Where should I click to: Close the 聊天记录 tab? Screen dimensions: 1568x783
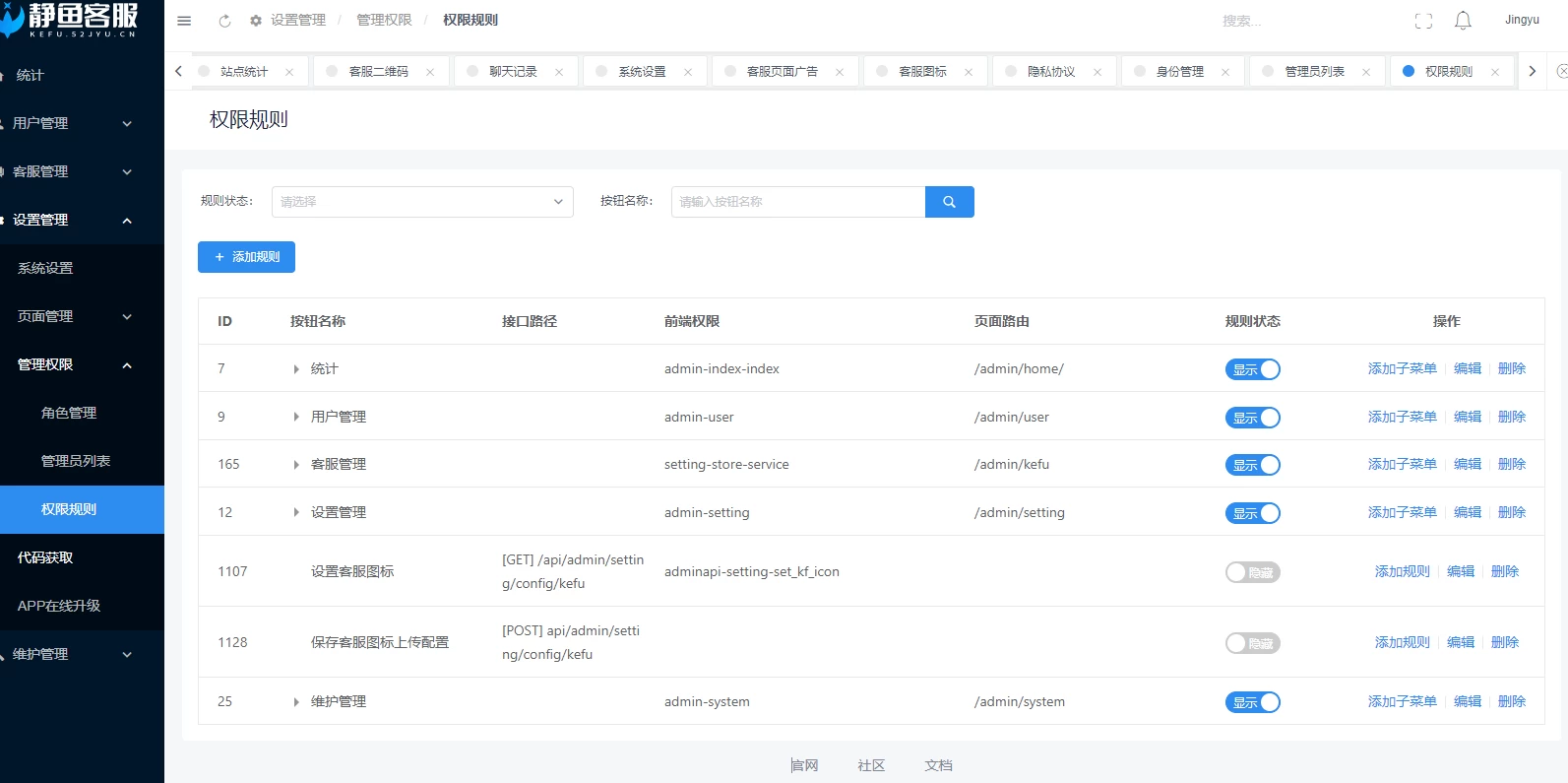click(559, 72)
